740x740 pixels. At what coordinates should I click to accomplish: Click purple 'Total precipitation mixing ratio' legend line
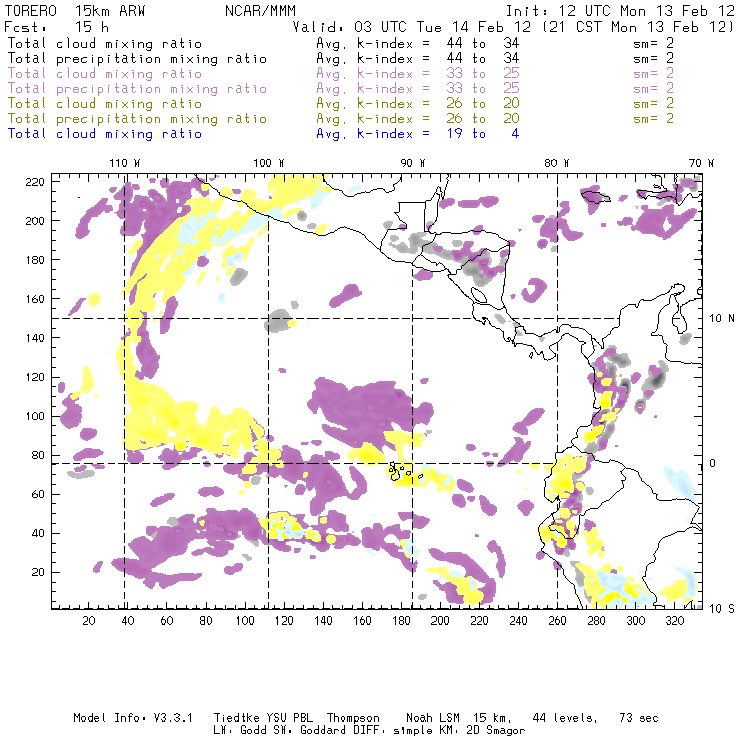pos(137,89)
